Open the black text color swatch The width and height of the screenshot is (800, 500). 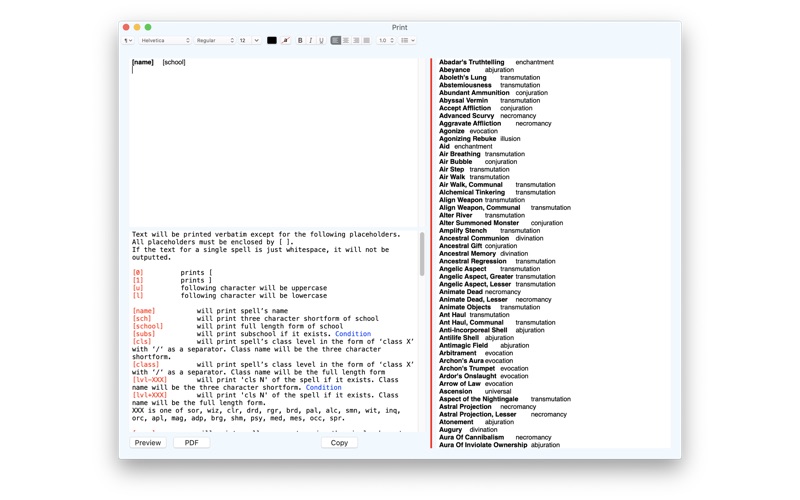[272, 40]
